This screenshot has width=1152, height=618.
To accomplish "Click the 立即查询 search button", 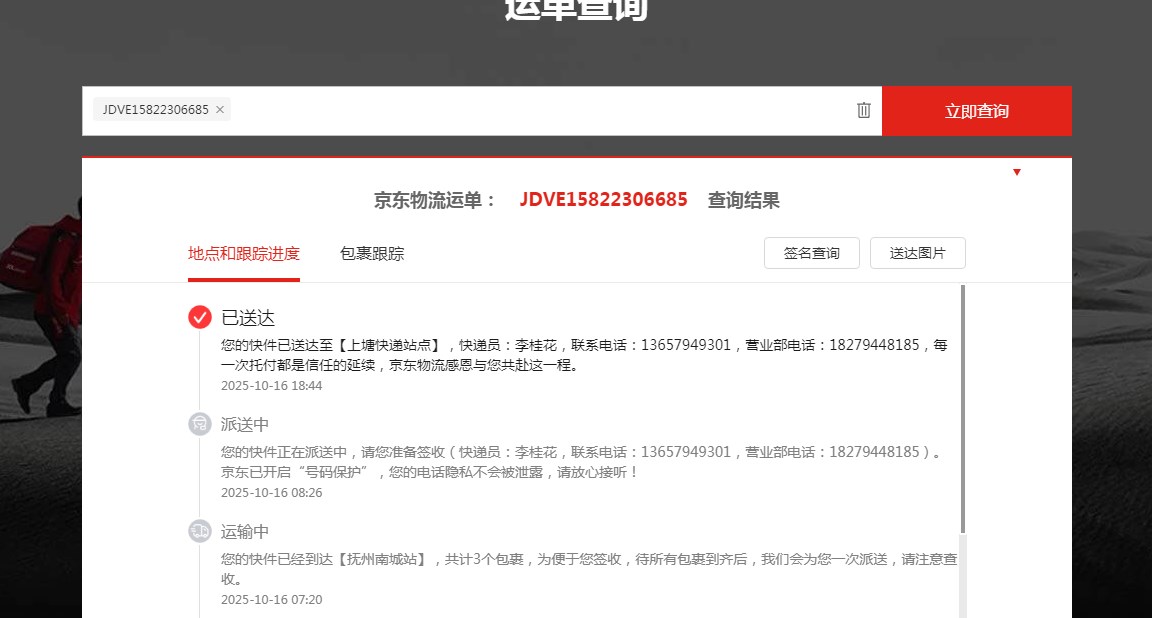I will point(976,111).
